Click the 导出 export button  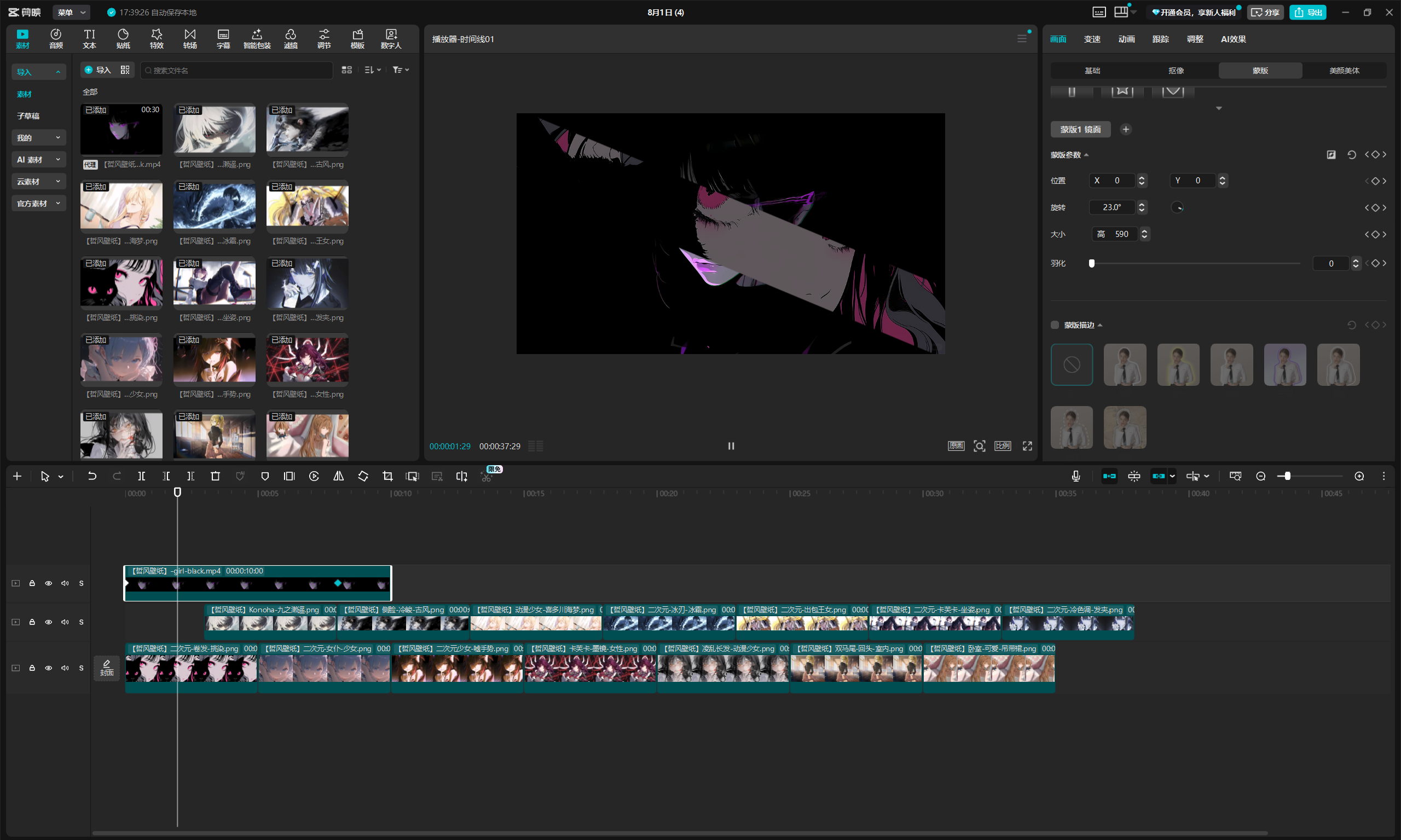[x=1307, y=13]
